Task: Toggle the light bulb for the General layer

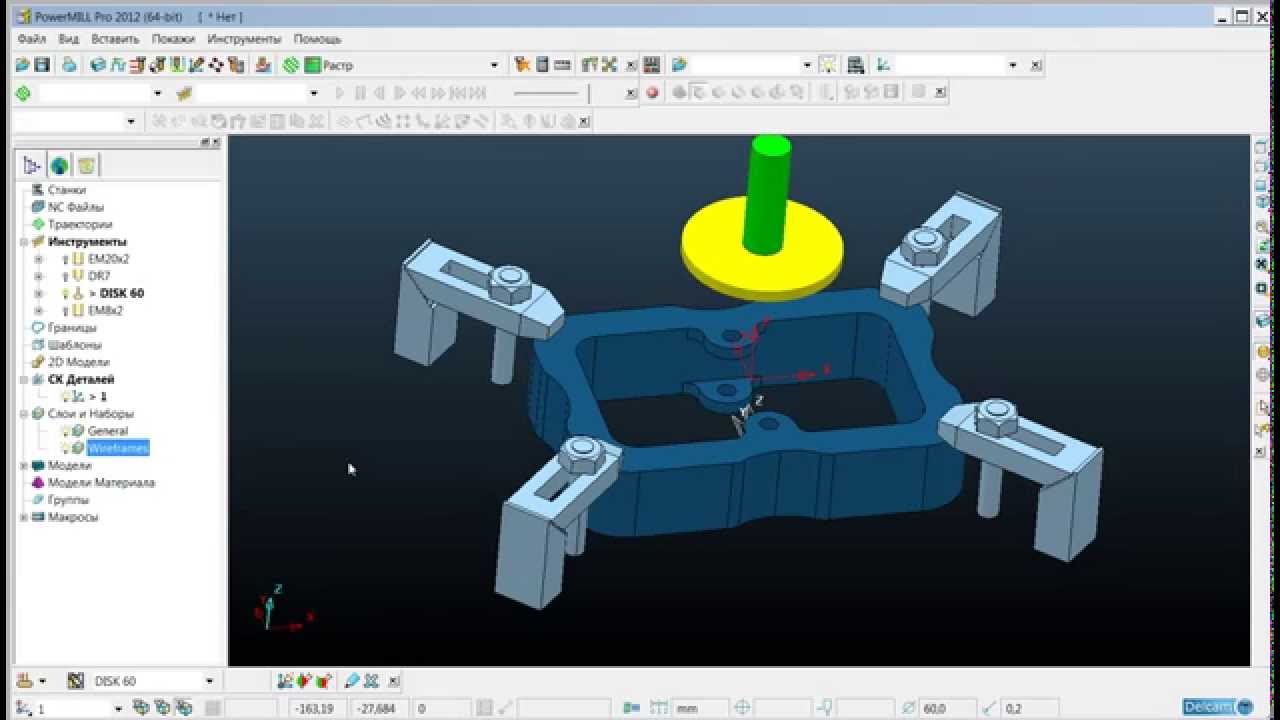Action: [x=65, y=431]
